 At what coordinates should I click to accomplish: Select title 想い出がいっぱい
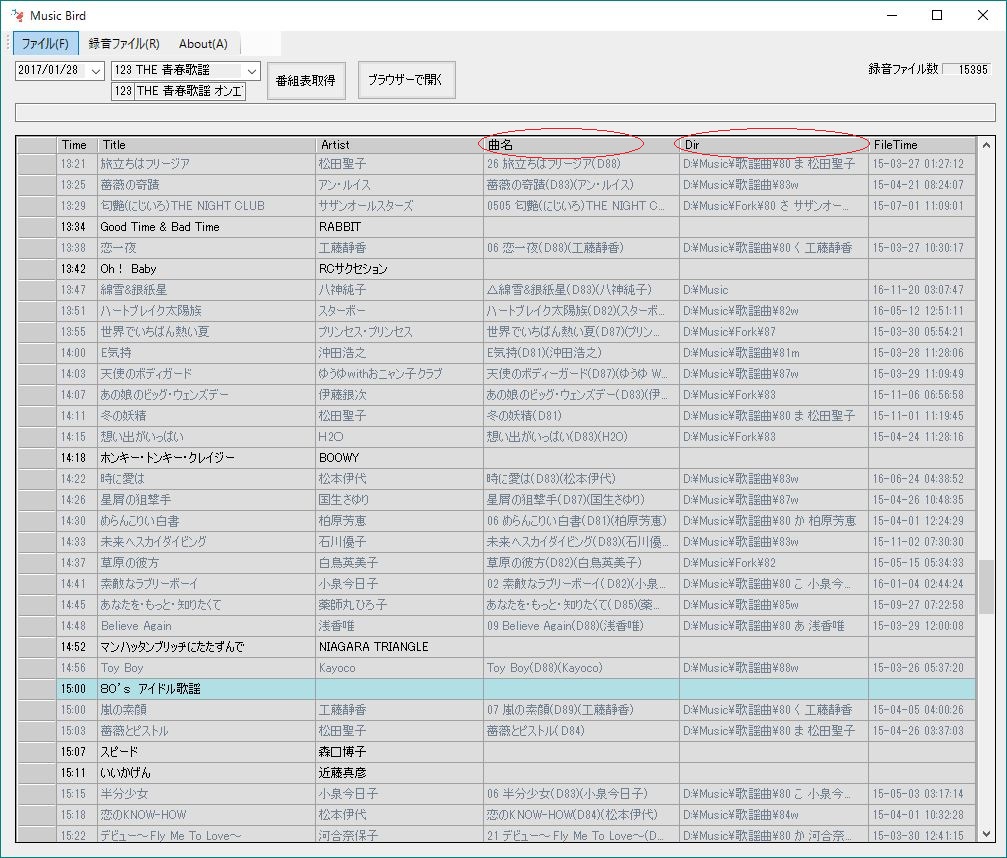point(142,437)
